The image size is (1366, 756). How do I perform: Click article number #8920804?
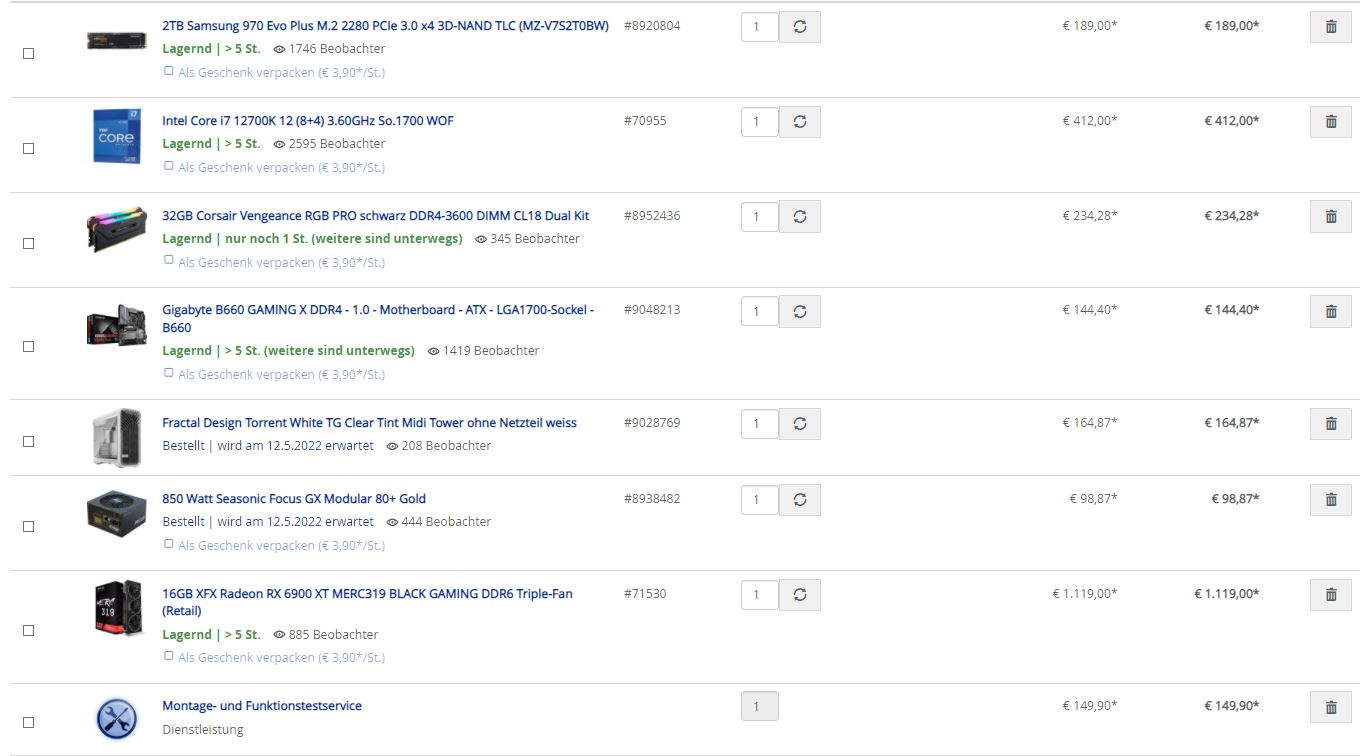click(x=652, y=26)
